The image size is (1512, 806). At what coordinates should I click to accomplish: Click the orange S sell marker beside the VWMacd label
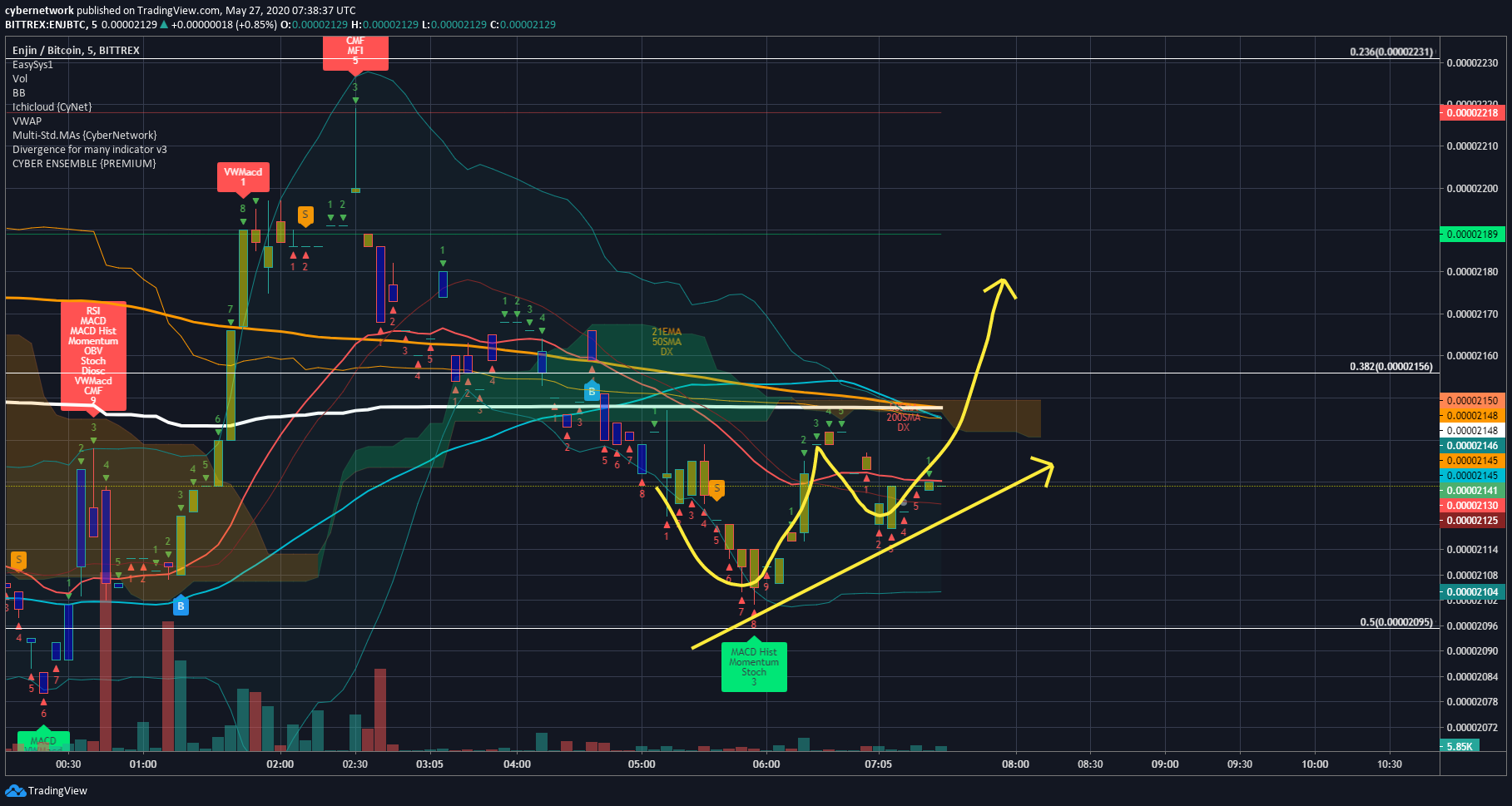click(x=305, y=215)
